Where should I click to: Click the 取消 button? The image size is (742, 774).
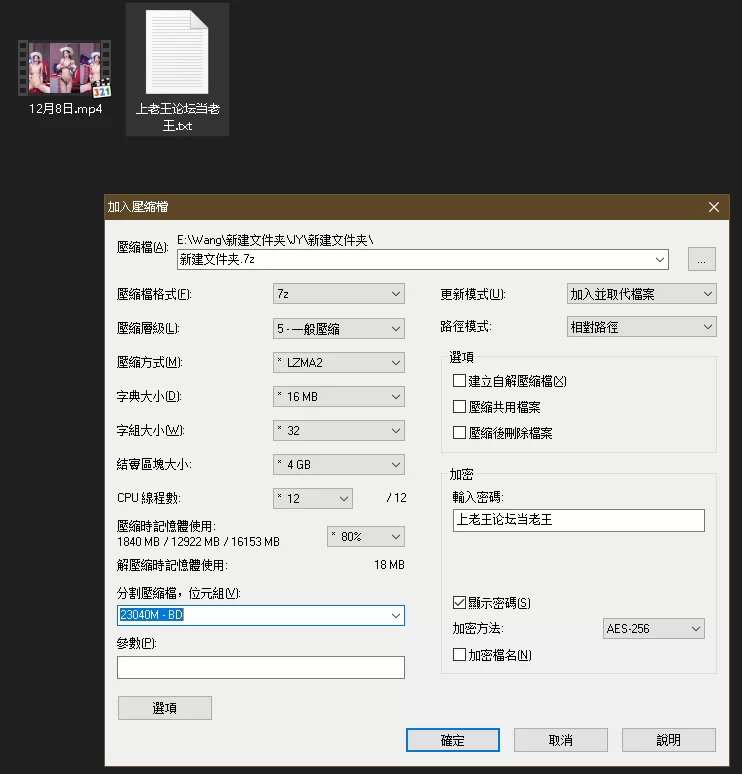click(x=560, y=740)
